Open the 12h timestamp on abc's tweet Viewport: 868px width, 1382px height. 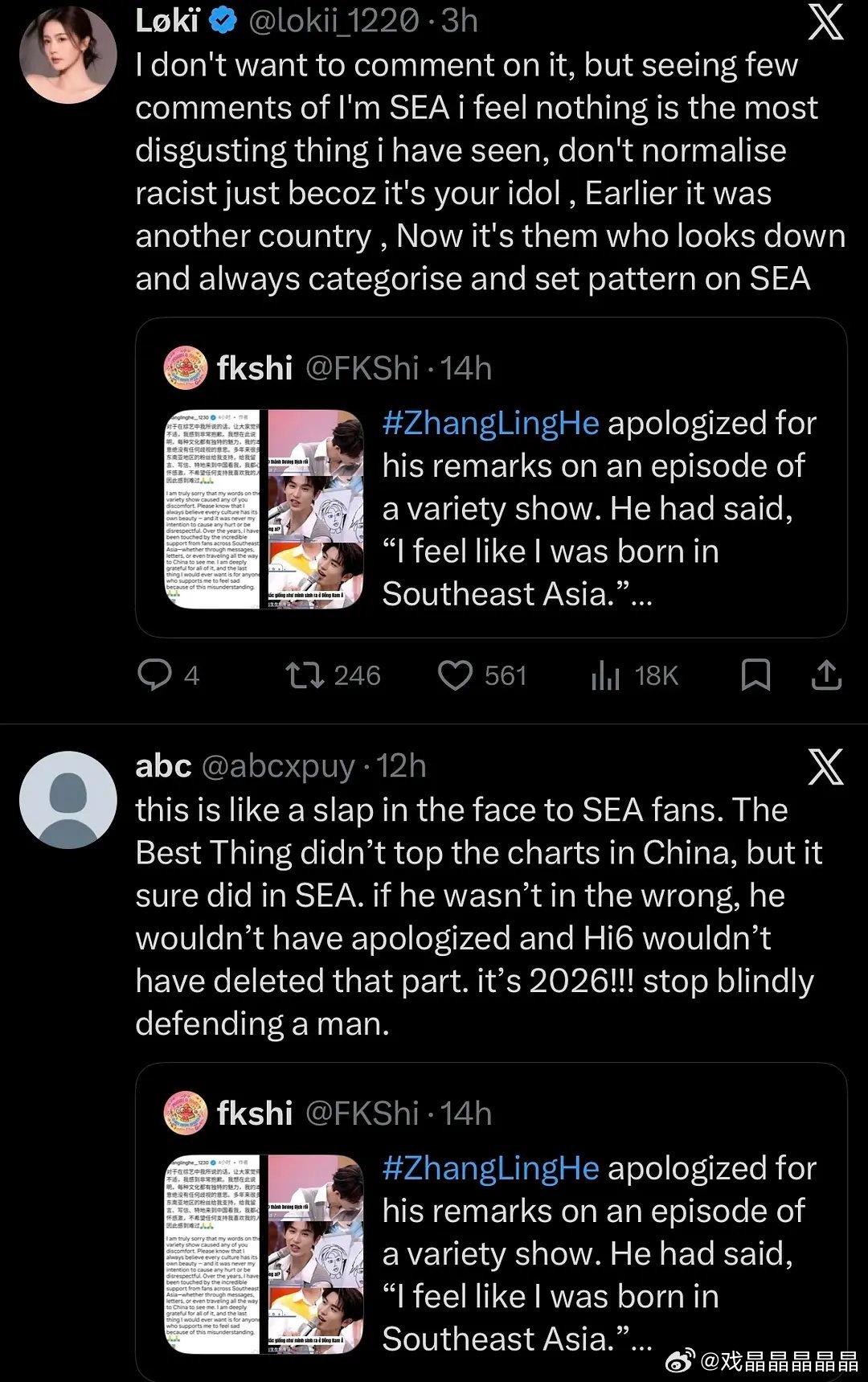pyautogui.click(x=401, y=766)
